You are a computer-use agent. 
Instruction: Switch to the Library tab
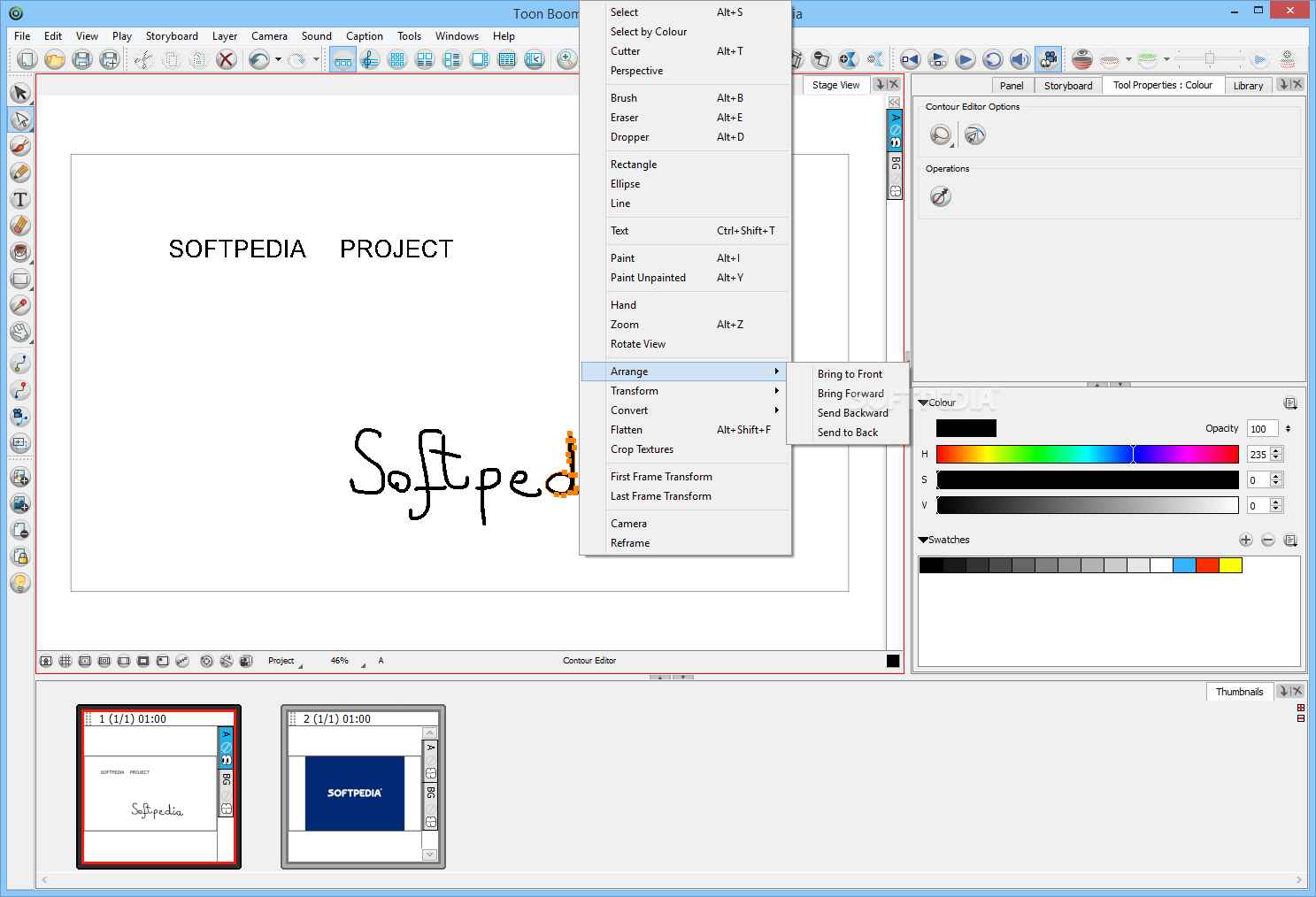point(1248,86)
